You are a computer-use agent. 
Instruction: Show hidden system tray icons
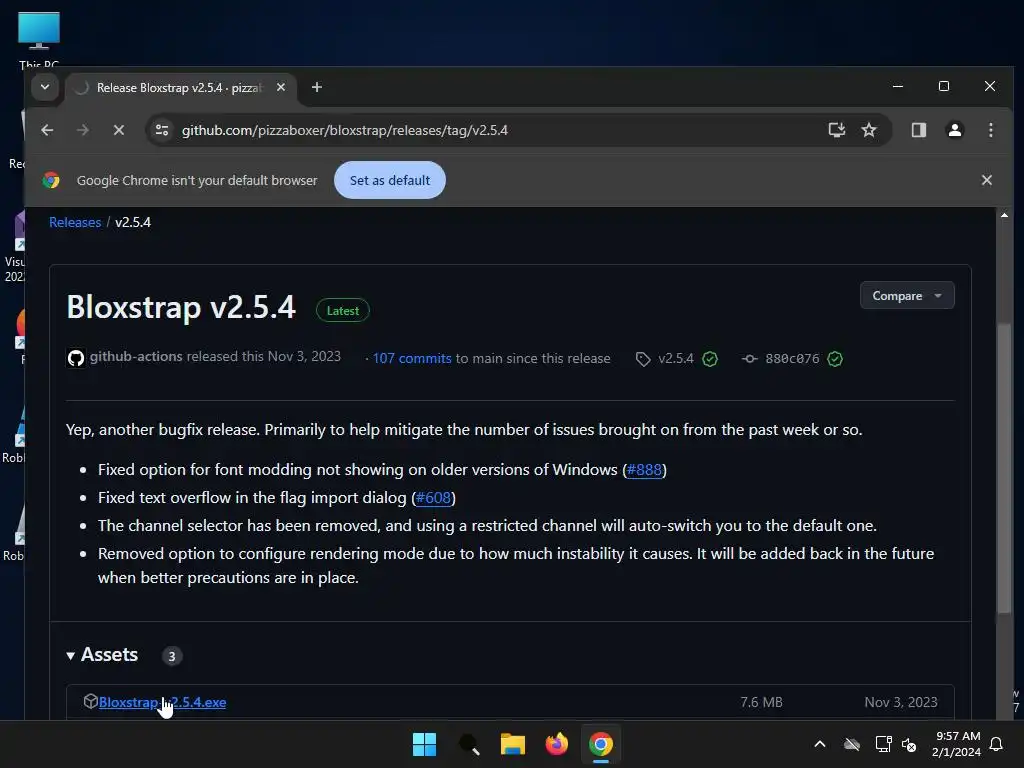[x=820, y=744]
